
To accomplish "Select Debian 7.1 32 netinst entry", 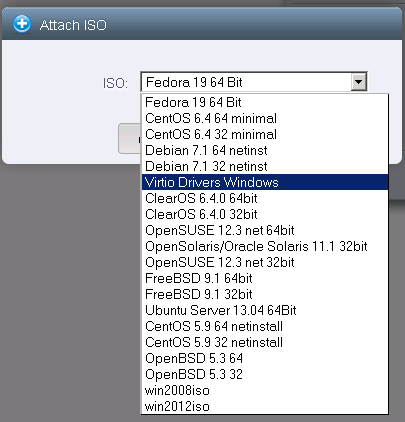I will [x=265, y=166].
